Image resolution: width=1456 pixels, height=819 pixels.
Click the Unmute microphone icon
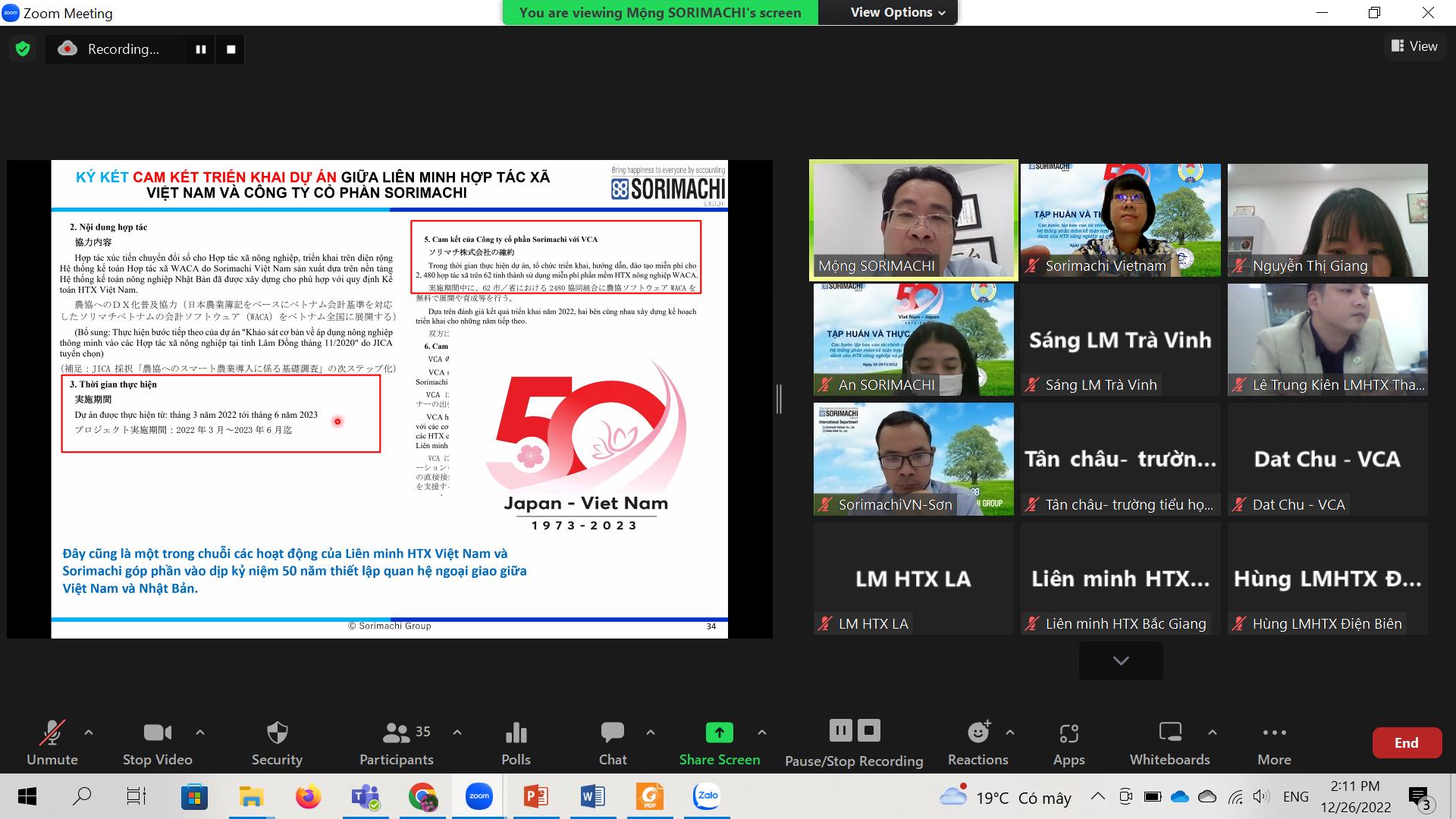coord(52,733)
